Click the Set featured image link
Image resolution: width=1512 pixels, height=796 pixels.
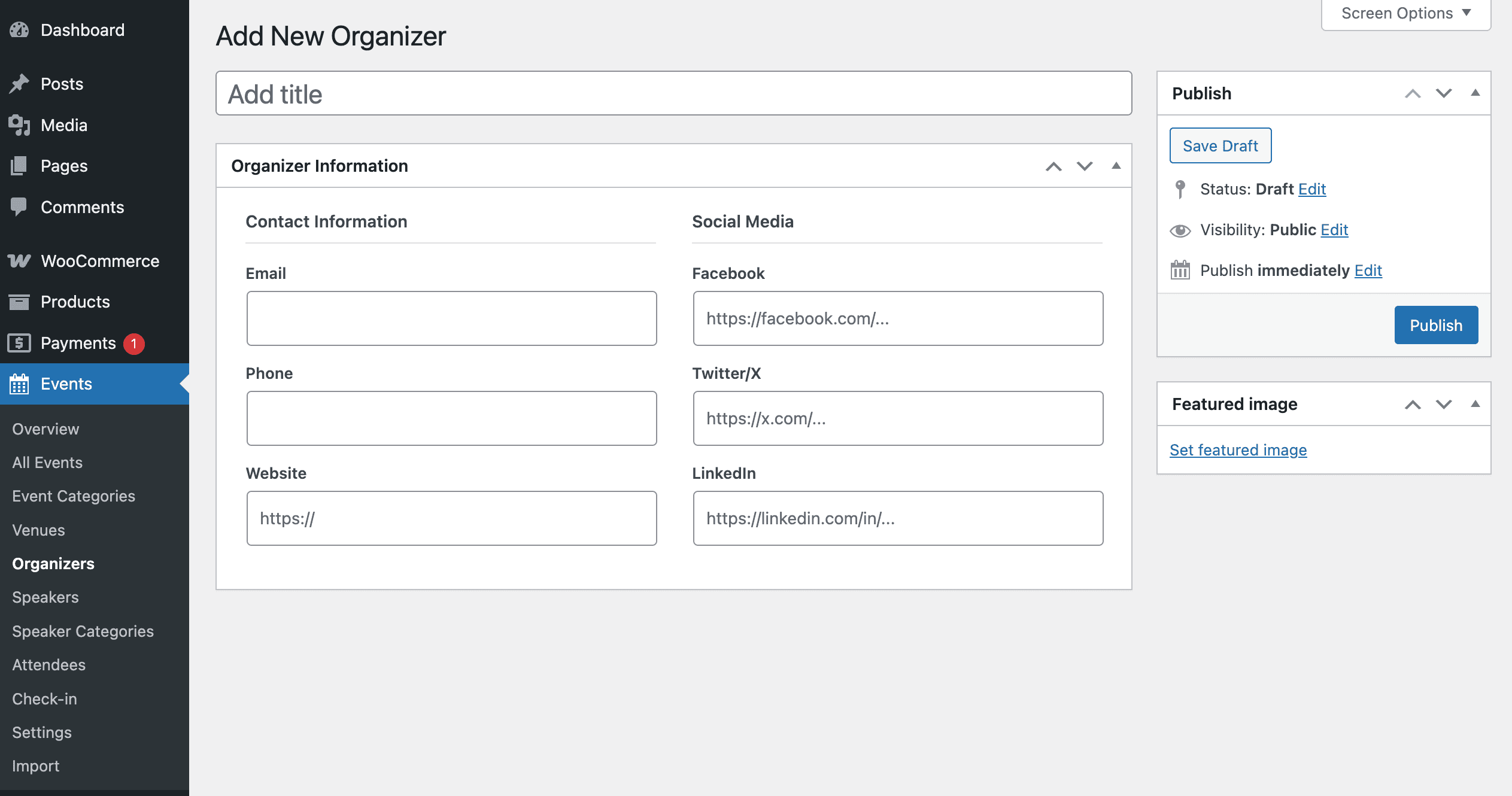(1238, 450)
